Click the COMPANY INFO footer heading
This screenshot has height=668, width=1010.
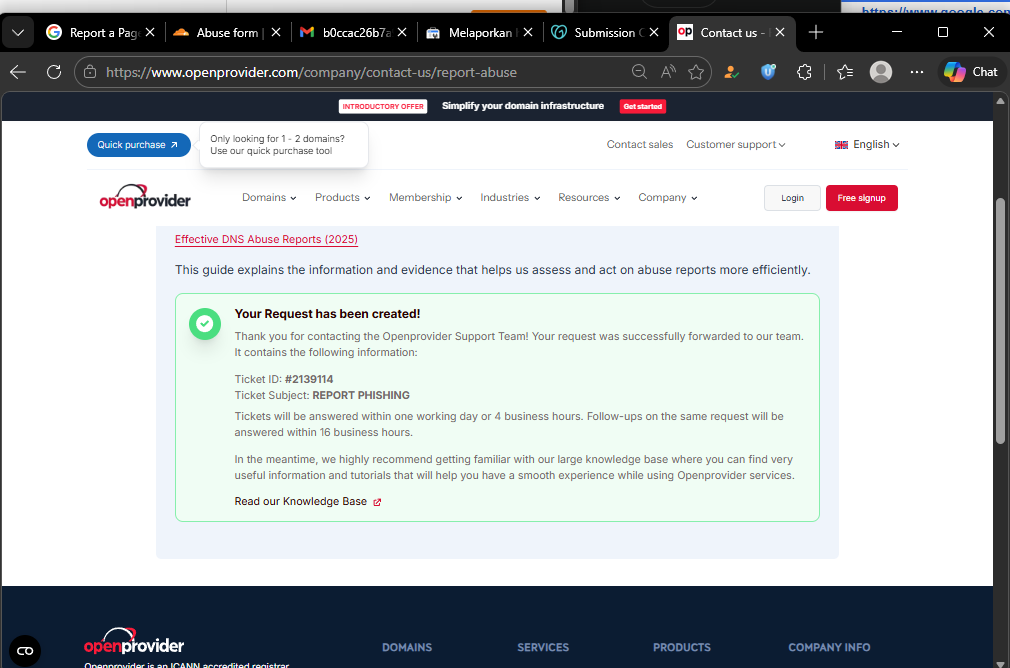[x=829, y=647]
